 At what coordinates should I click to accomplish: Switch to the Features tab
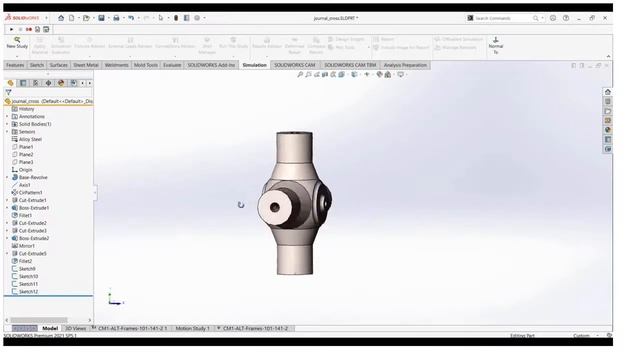15,65
